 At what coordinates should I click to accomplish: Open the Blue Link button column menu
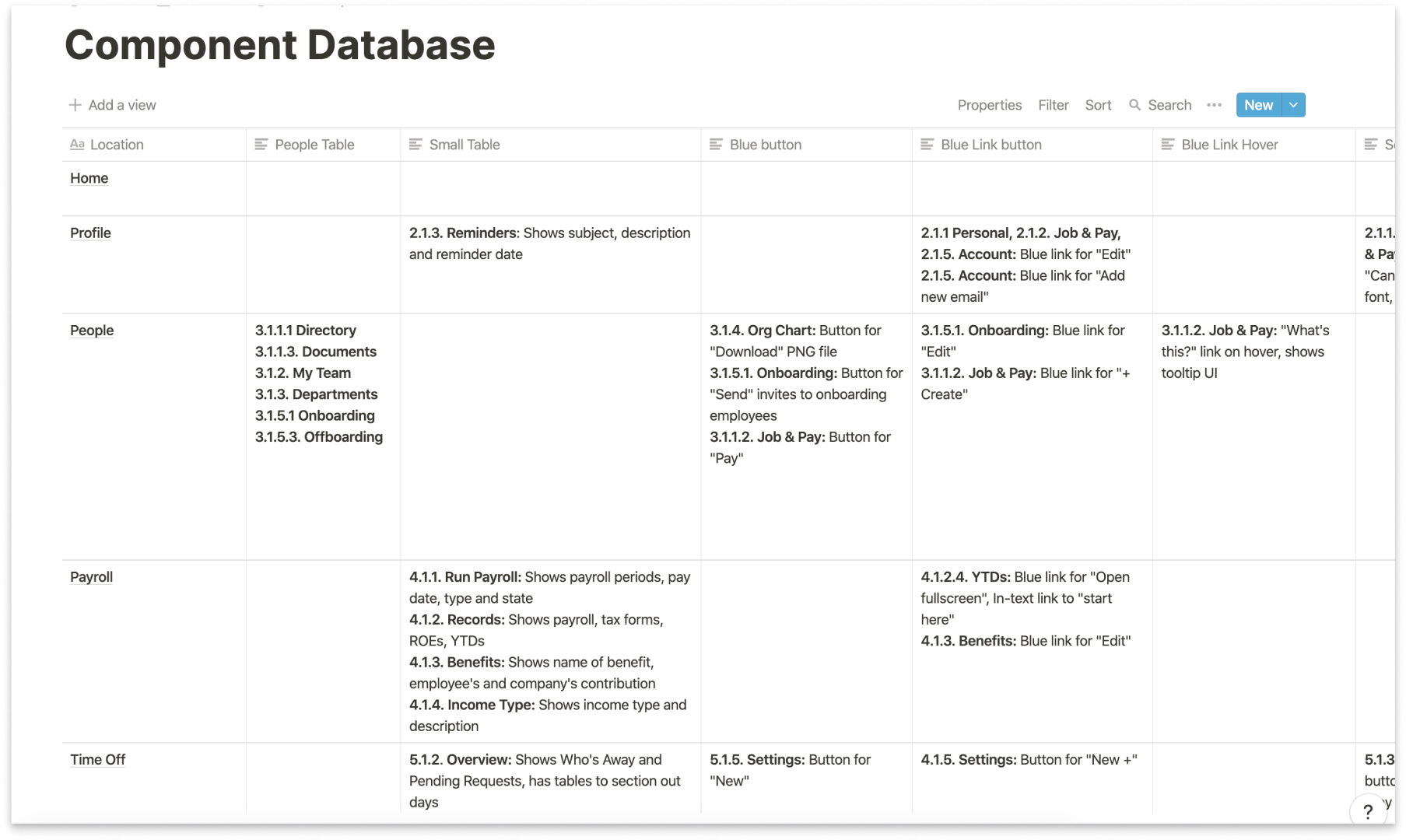[x=1032, y=145]
